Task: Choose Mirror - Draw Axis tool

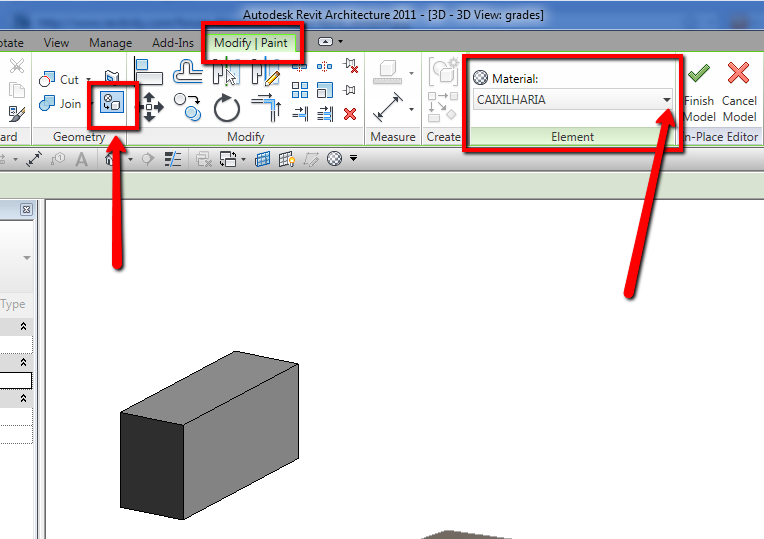Action: tap(266, 73)
